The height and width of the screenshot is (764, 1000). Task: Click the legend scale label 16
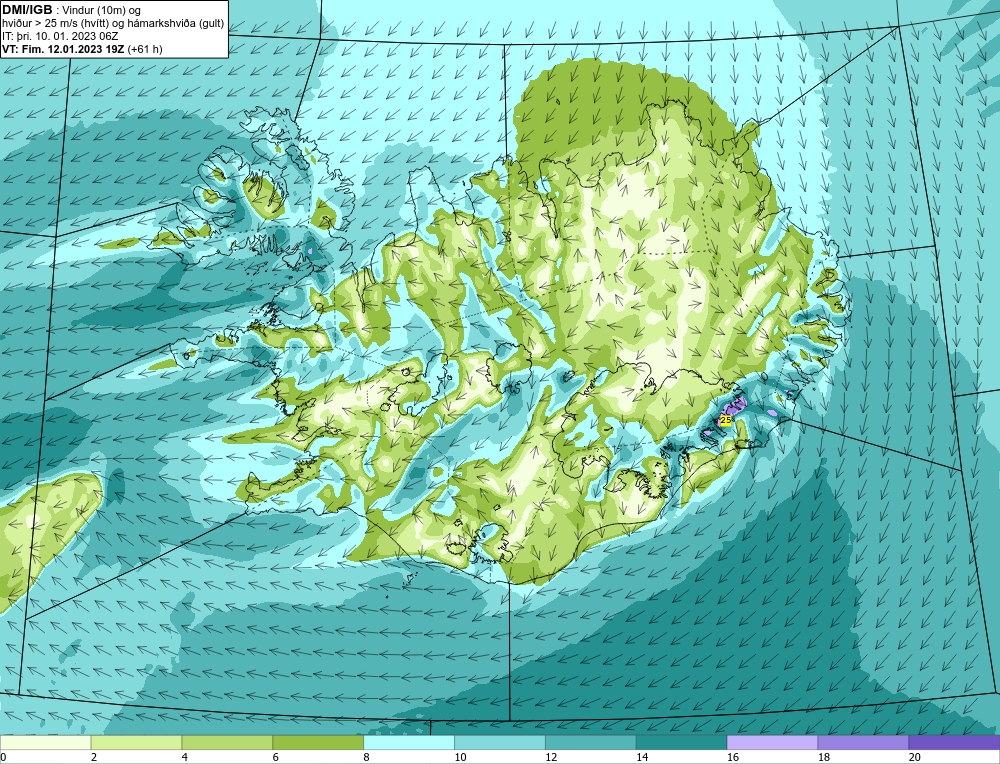[x=733, y=757]
